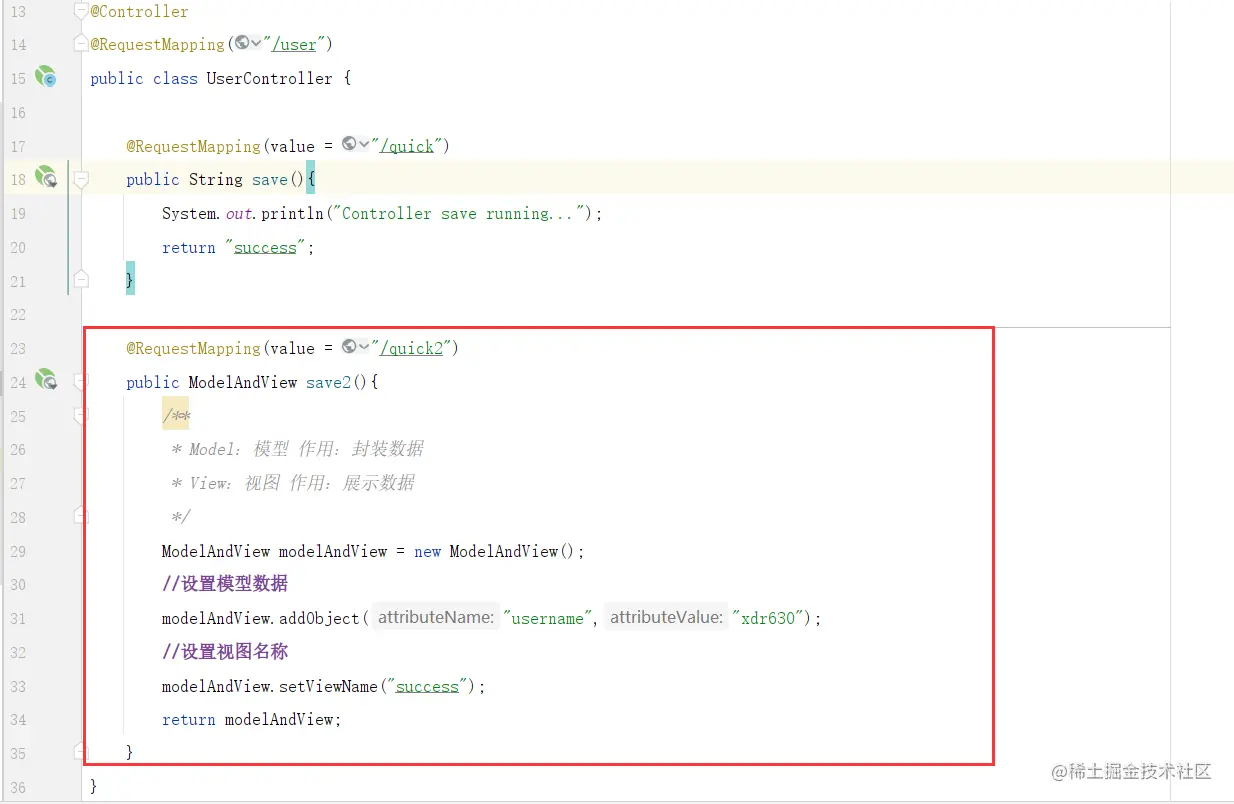This screenshot has width=1234, height=804.
Task: Click the ModelAndView return type on line 24
Action: (x=242, y=382)
